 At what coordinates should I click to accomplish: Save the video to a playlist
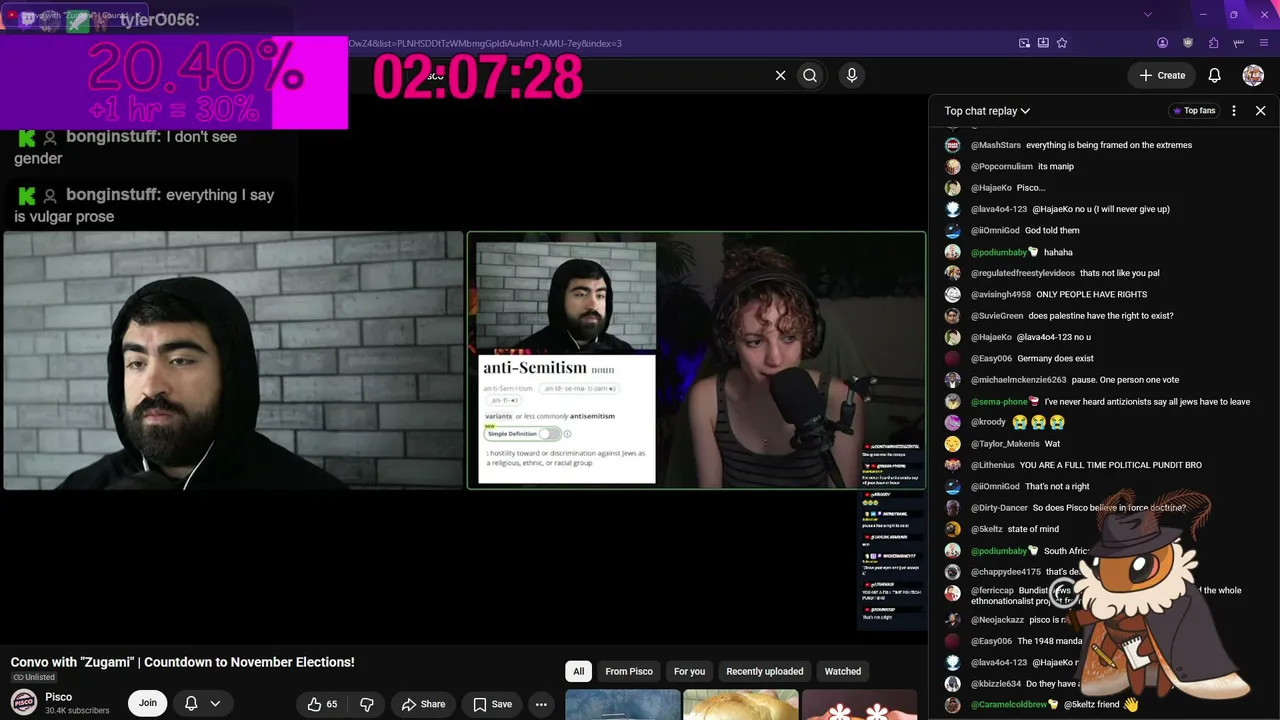pos(492,704)
